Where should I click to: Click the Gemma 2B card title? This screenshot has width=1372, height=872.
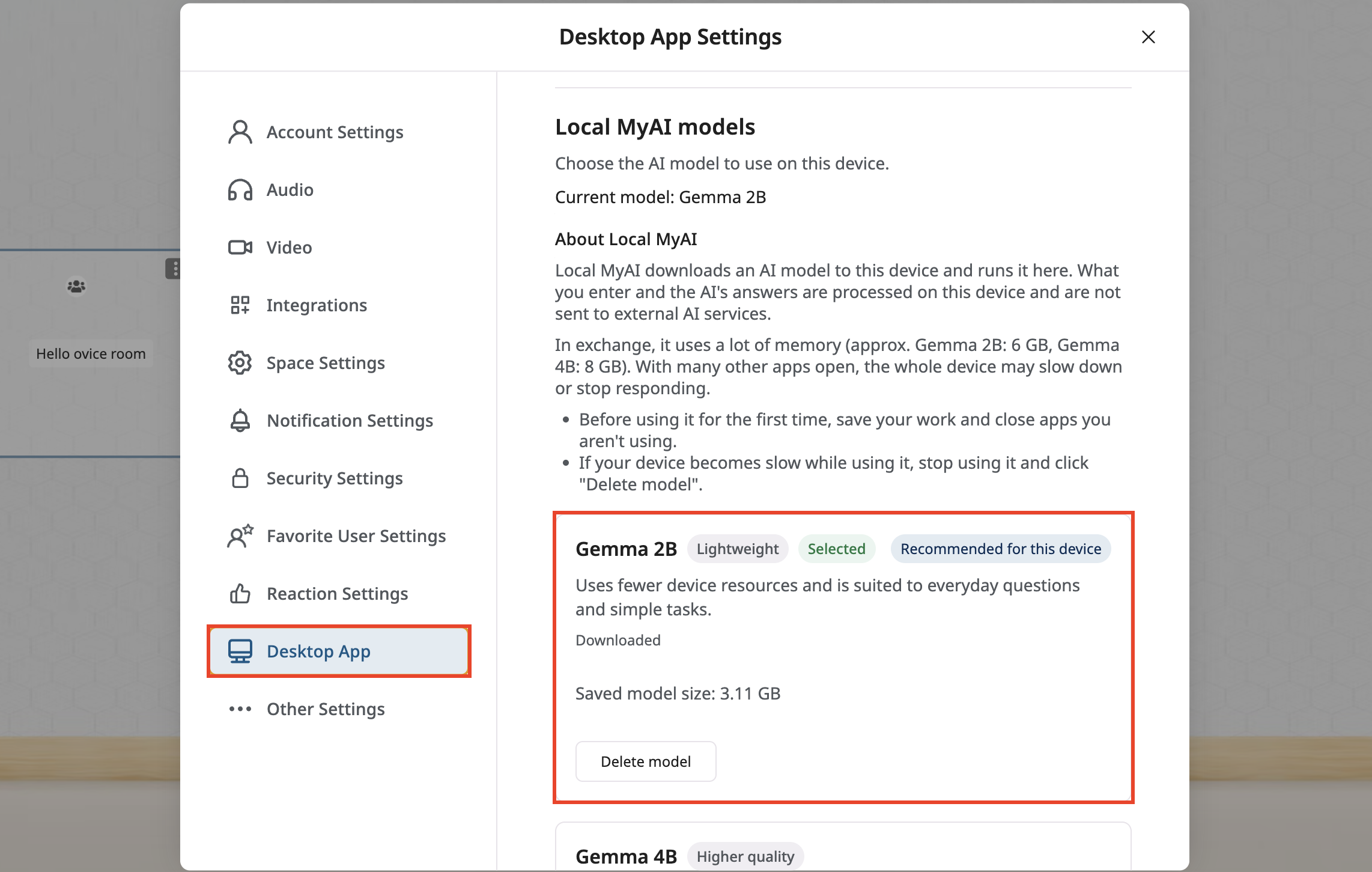coord(627,549)
